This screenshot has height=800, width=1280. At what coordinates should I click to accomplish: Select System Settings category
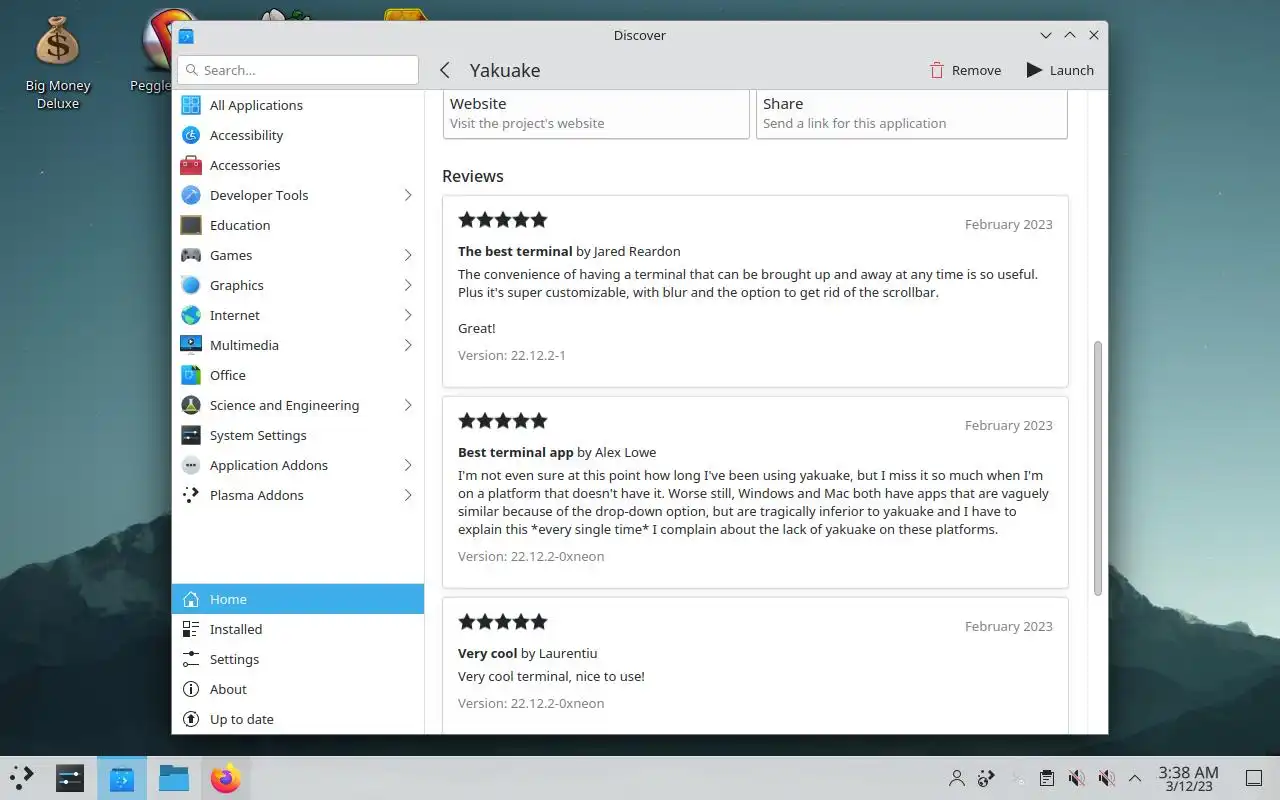pos(298,435)
